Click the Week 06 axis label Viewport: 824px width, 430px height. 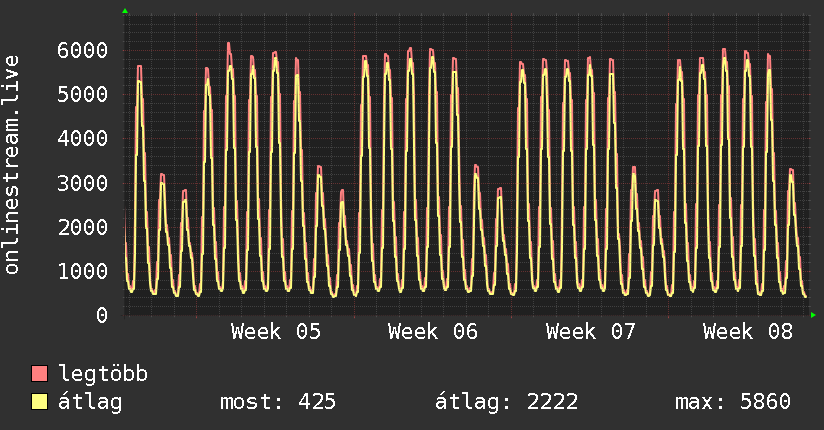[x=433, y=332]
